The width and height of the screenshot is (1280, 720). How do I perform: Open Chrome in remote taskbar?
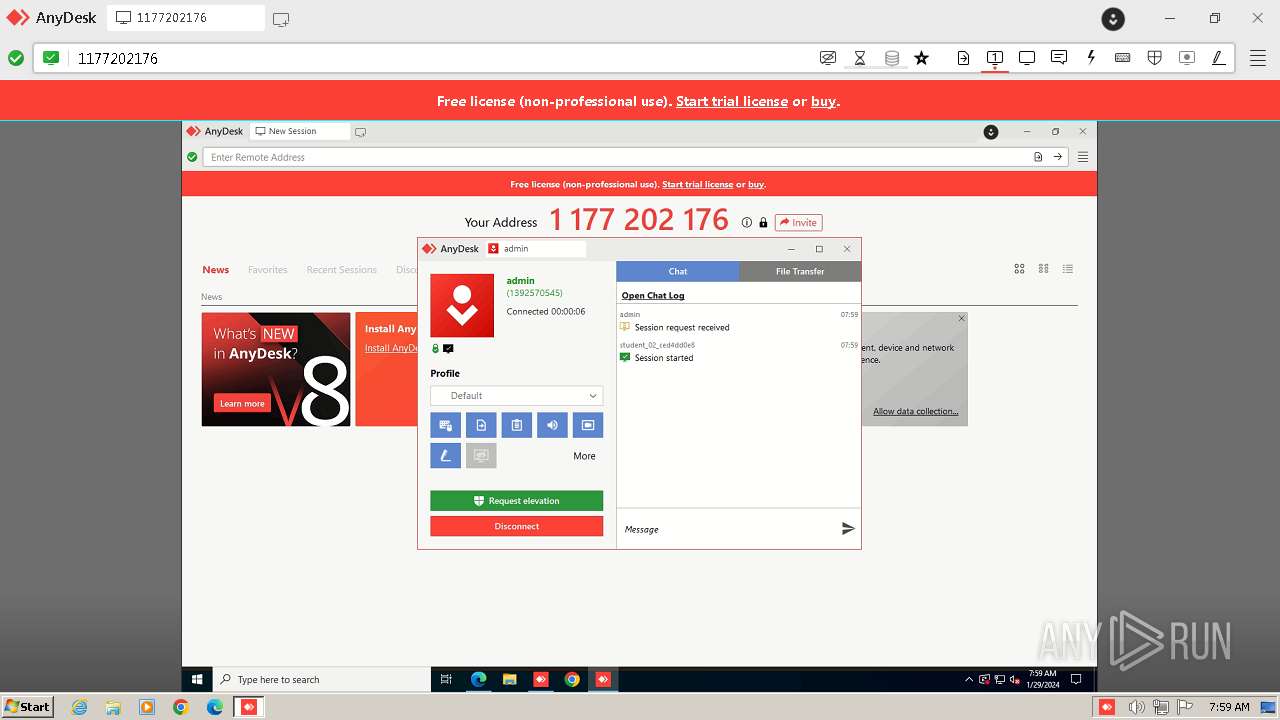572,680
